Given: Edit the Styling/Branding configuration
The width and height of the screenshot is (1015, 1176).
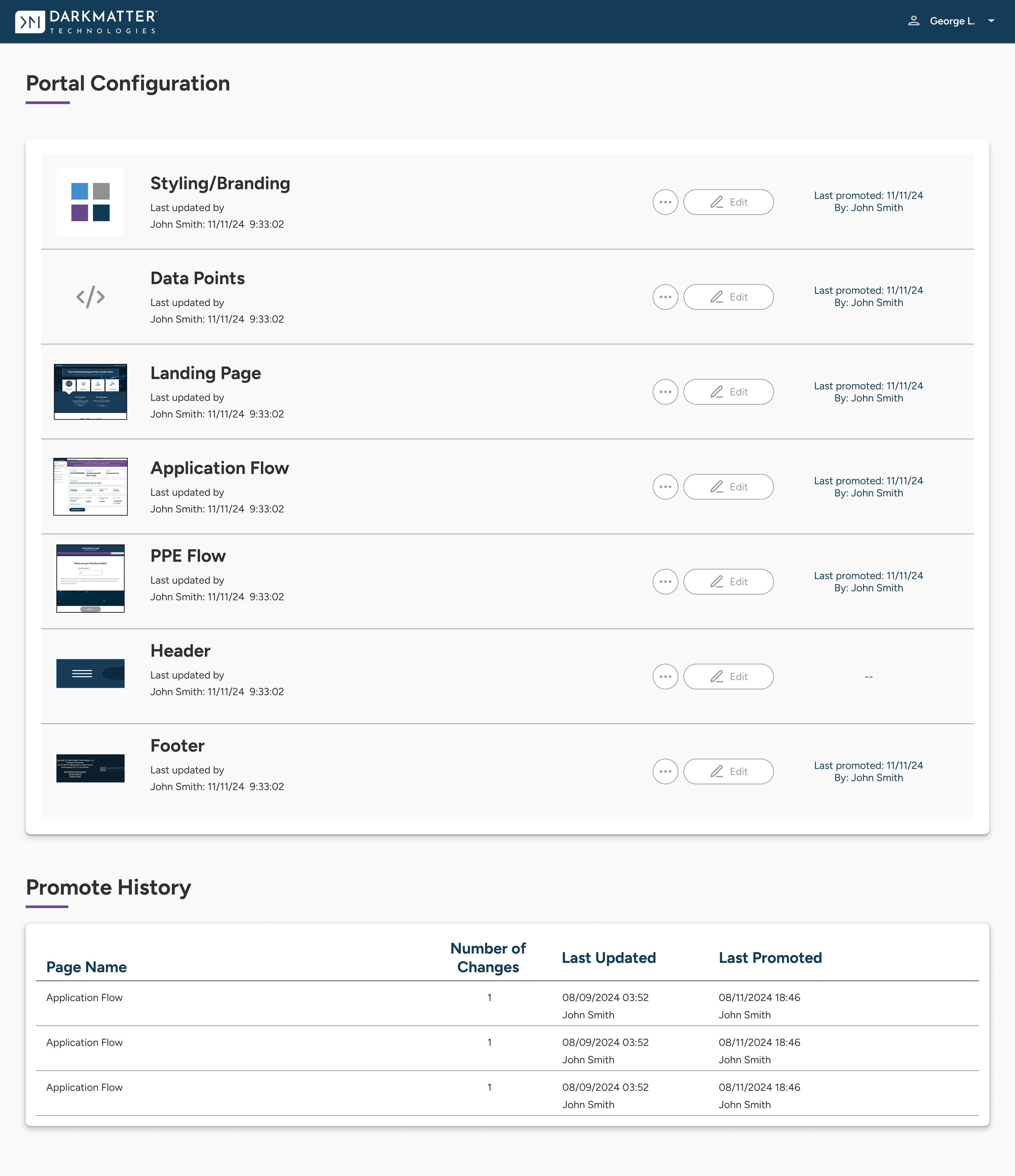Looking at the screenshot, I should (728, 202).
